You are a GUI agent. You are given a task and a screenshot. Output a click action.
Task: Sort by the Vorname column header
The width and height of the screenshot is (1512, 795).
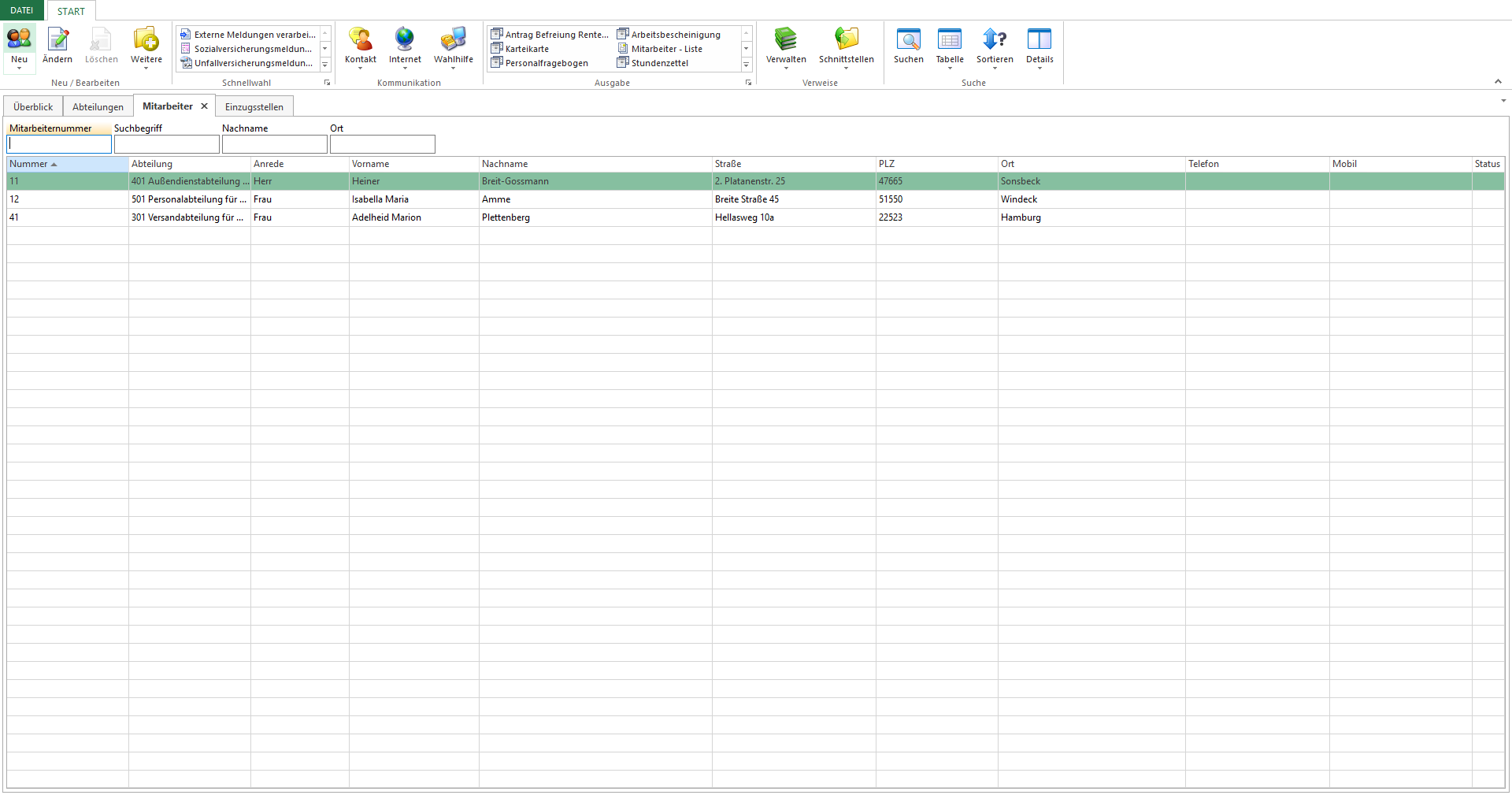pyautogui.click(x=414, y=164)
